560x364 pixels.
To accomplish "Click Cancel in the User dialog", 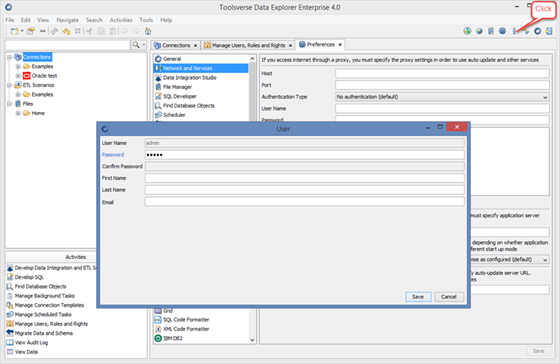I will [449, 297].
